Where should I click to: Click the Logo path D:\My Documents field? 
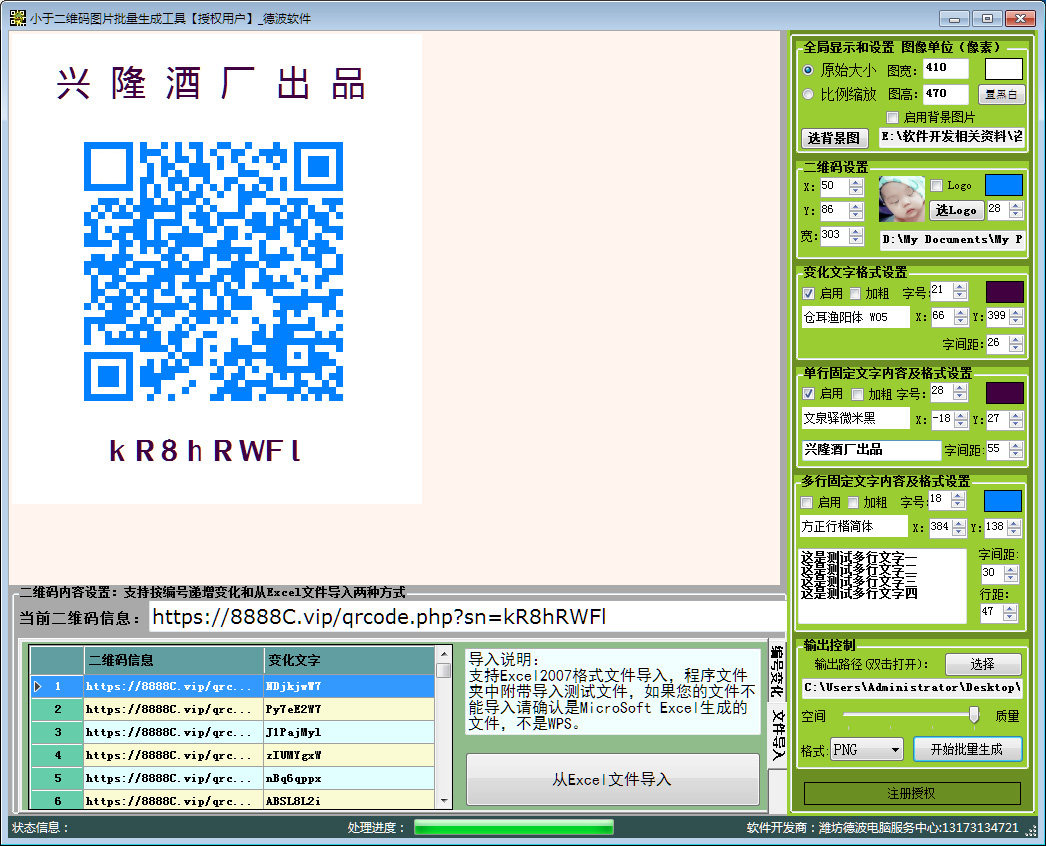(x=952, y=239)
